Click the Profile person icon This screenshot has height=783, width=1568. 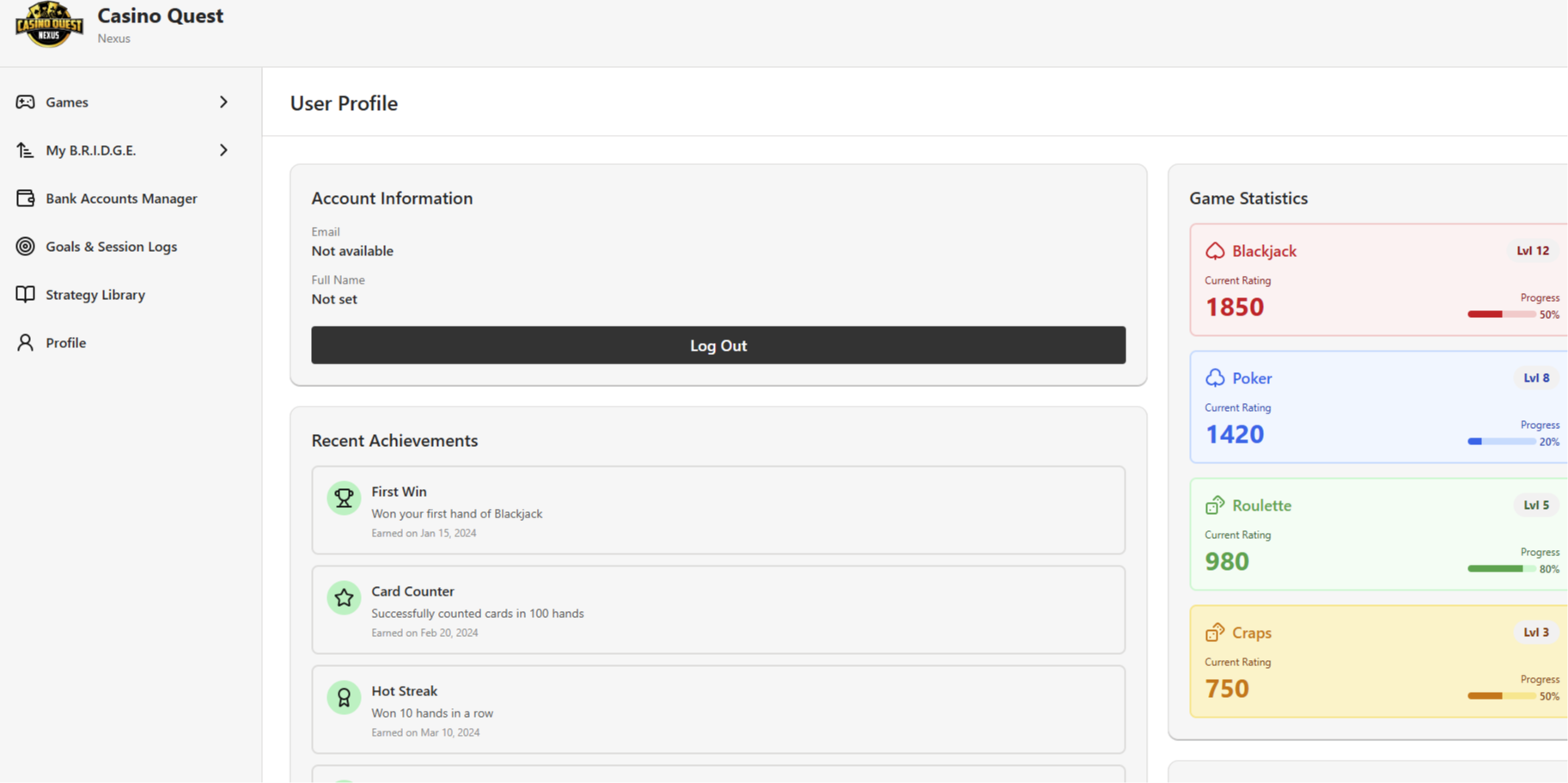(26, 343)
